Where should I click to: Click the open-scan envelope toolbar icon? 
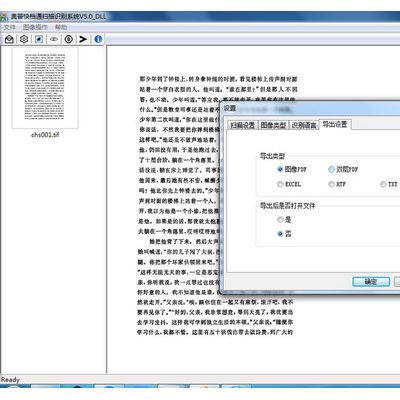tap(9, 39)
